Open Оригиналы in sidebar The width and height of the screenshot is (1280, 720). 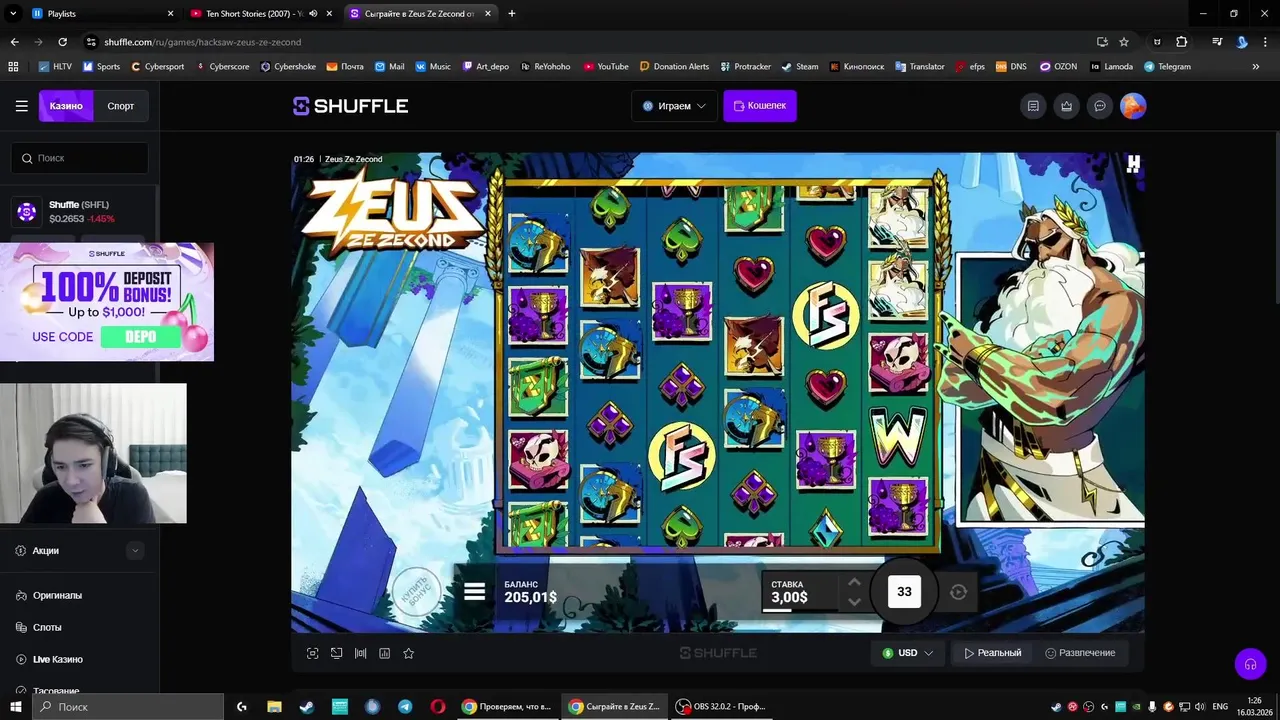tap(57, 595)
